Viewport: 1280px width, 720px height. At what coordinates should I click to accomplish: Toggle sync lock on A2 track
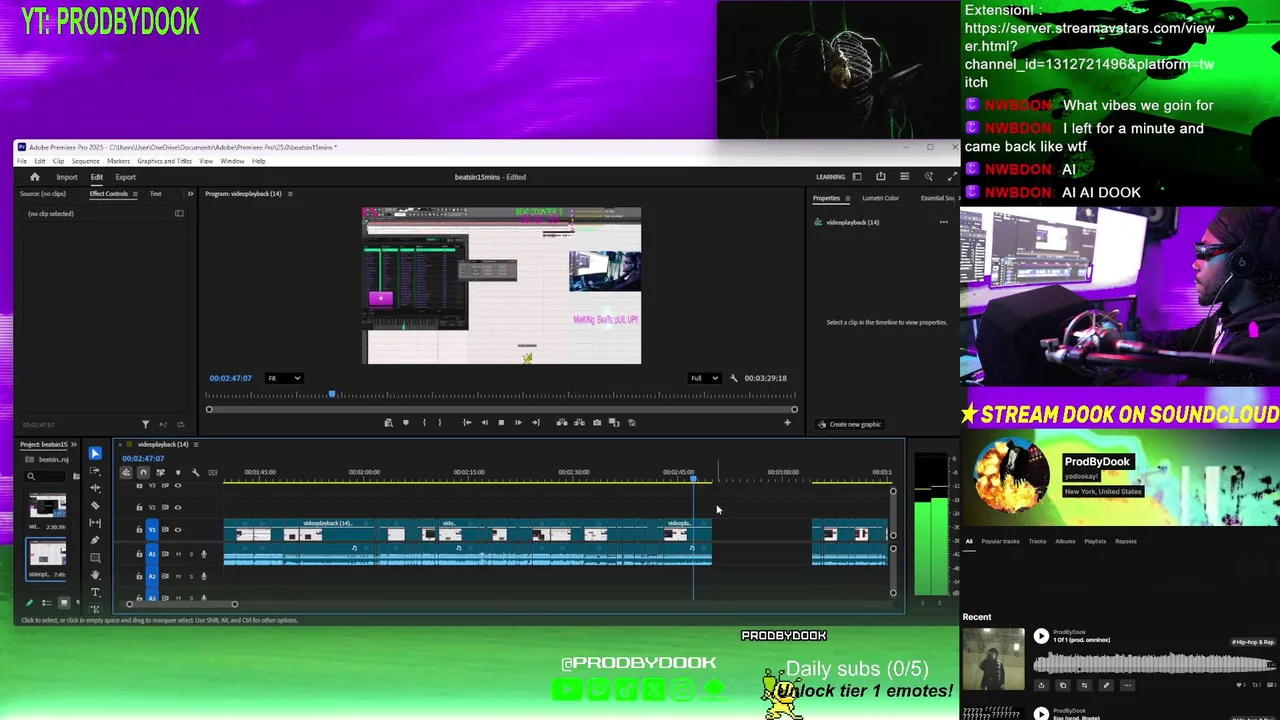click(x=165, y=576)
